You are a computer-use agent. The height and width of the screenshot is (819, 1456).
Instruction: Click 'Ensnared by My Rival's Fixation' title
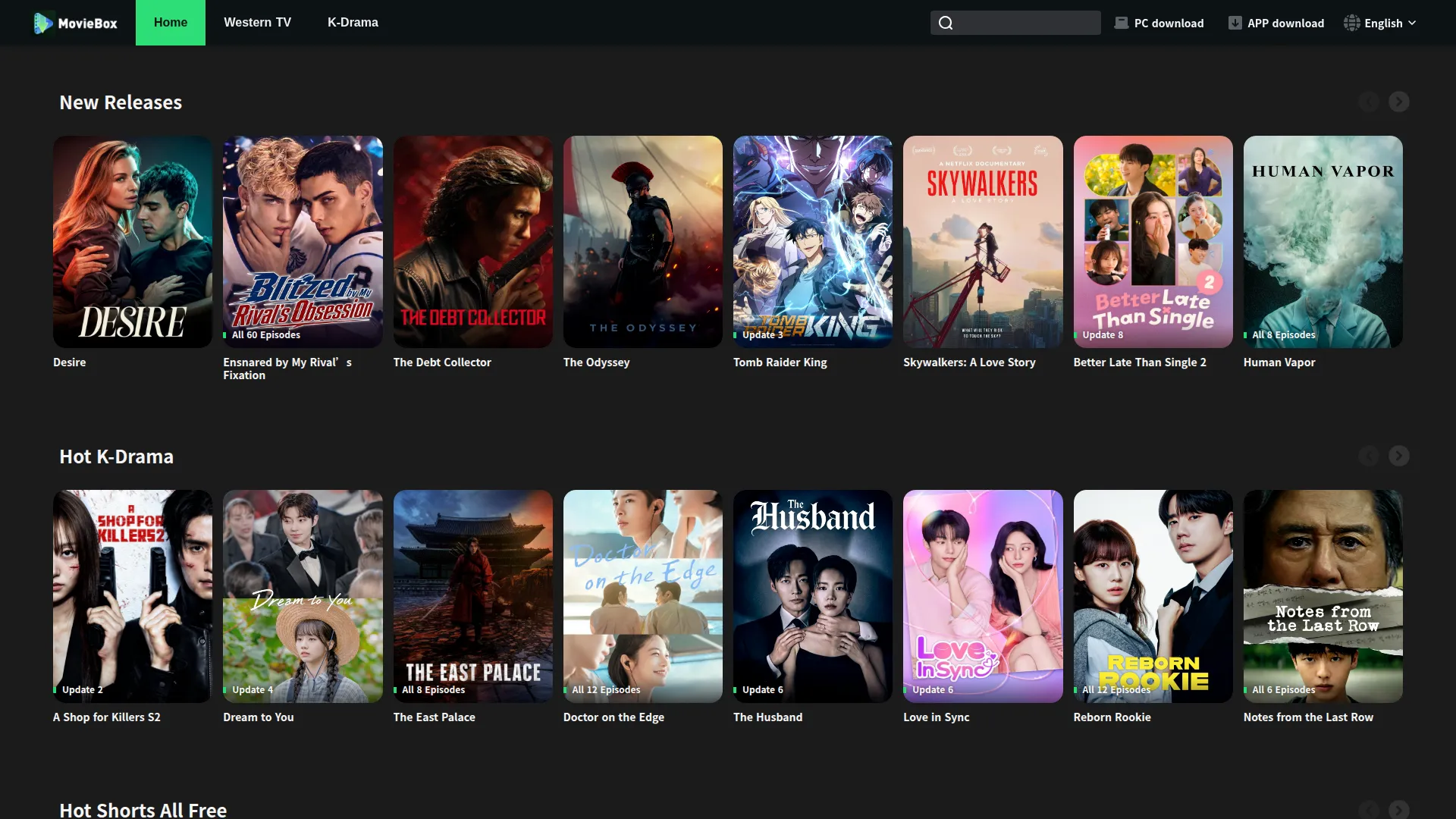287,369
